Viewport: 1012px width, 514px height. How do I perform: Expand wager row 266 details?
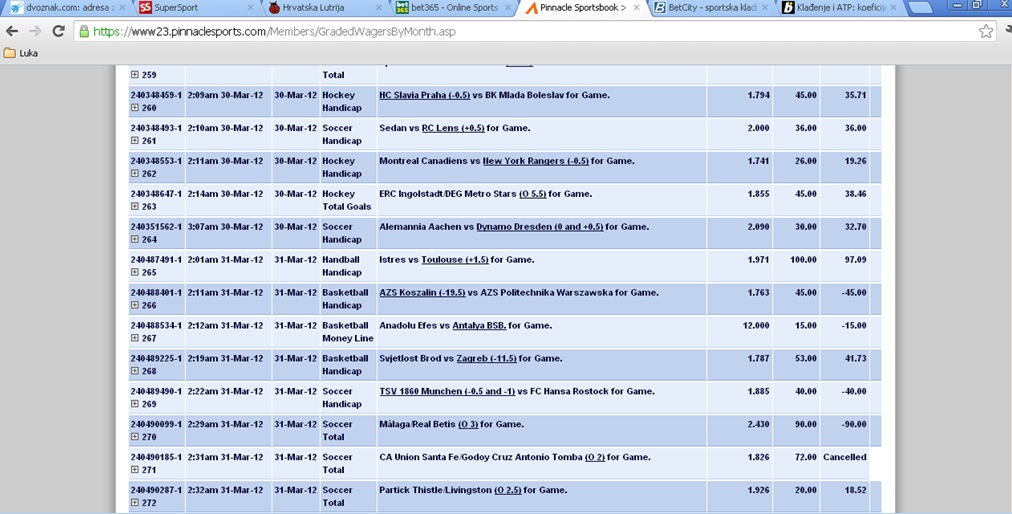(135, 305)
